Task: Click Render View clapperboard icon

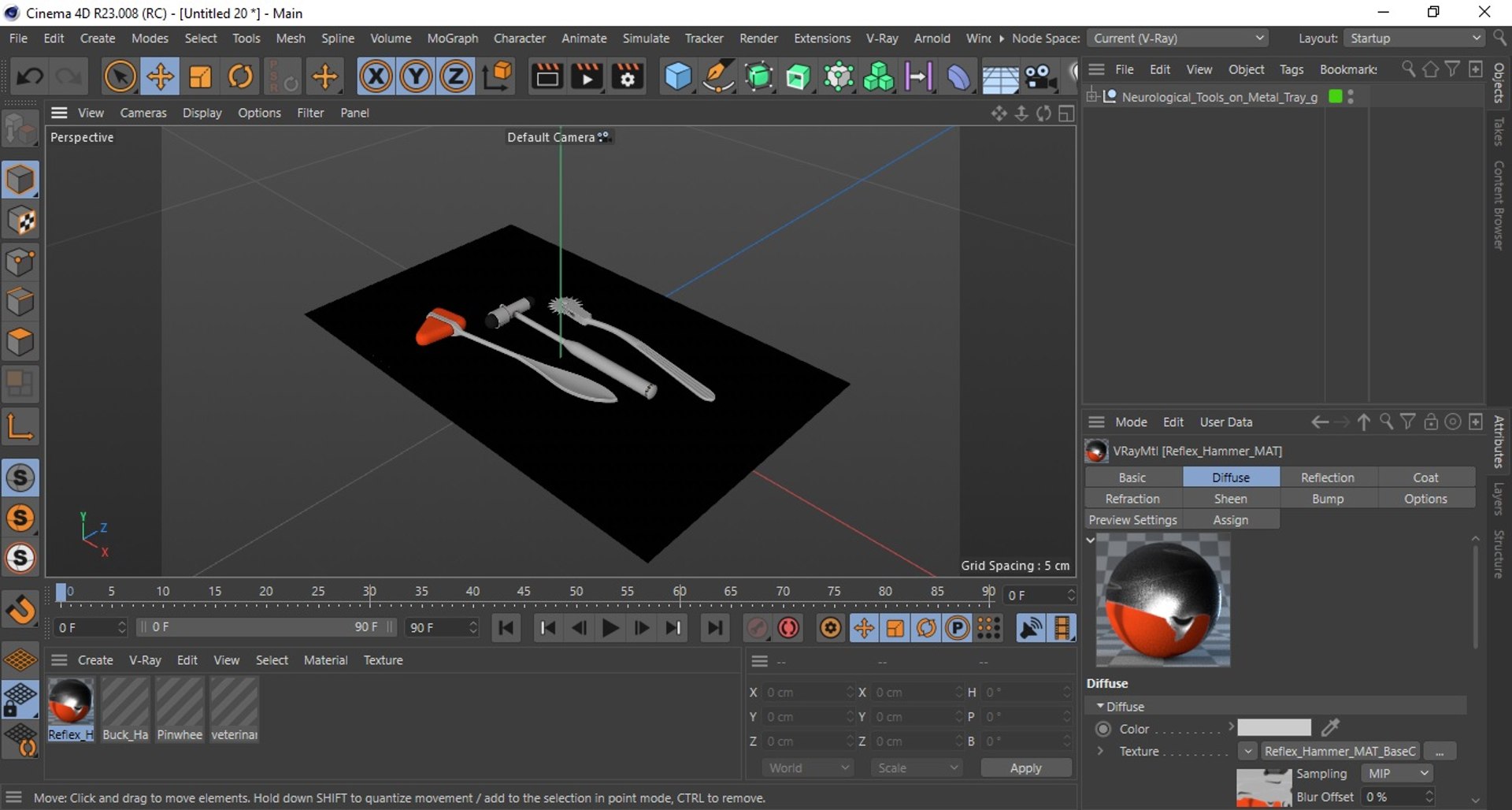Action: [x=547, y=76]
